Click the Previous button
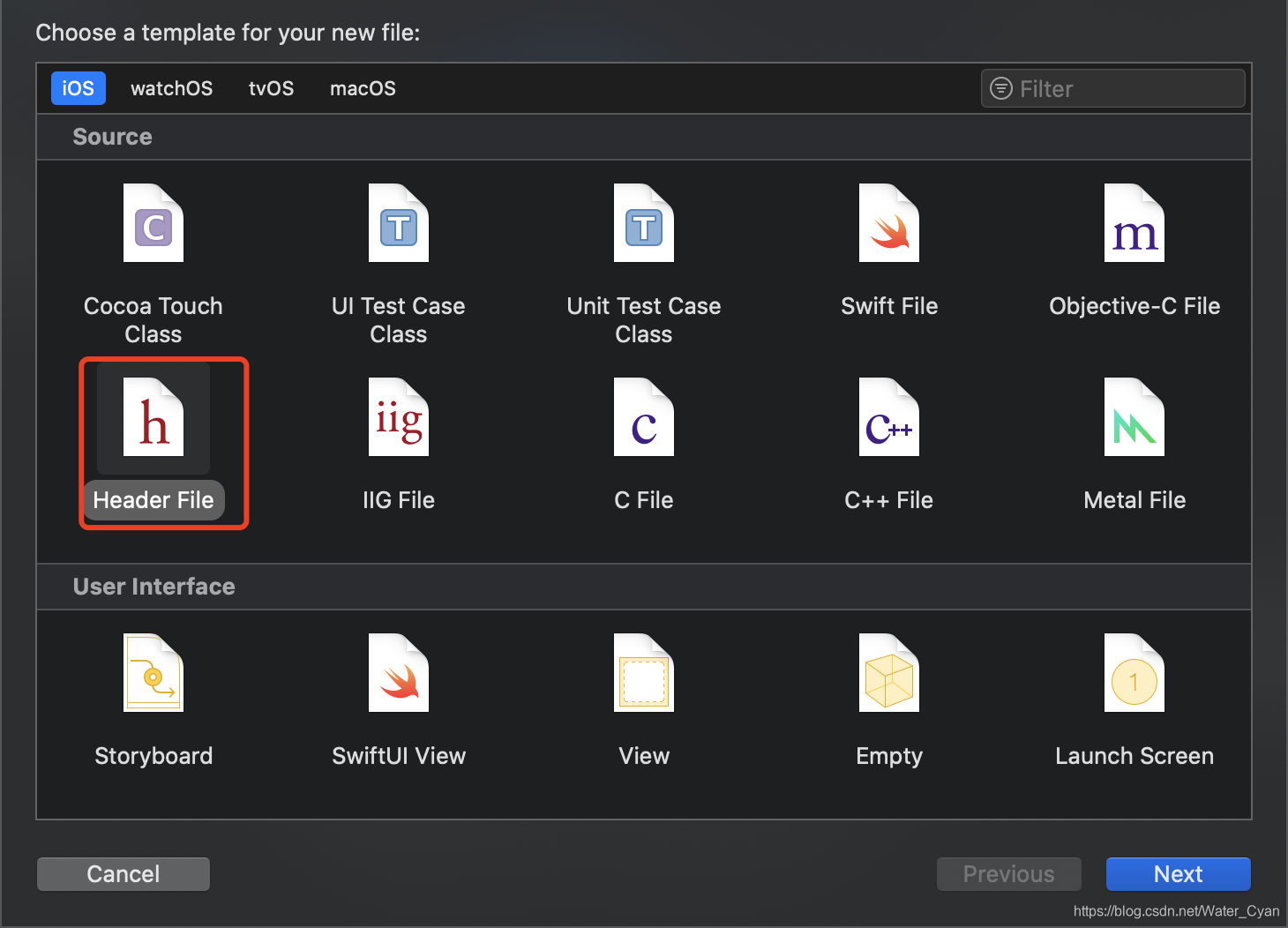The image size is (1288, 928). pos(1009,874)
